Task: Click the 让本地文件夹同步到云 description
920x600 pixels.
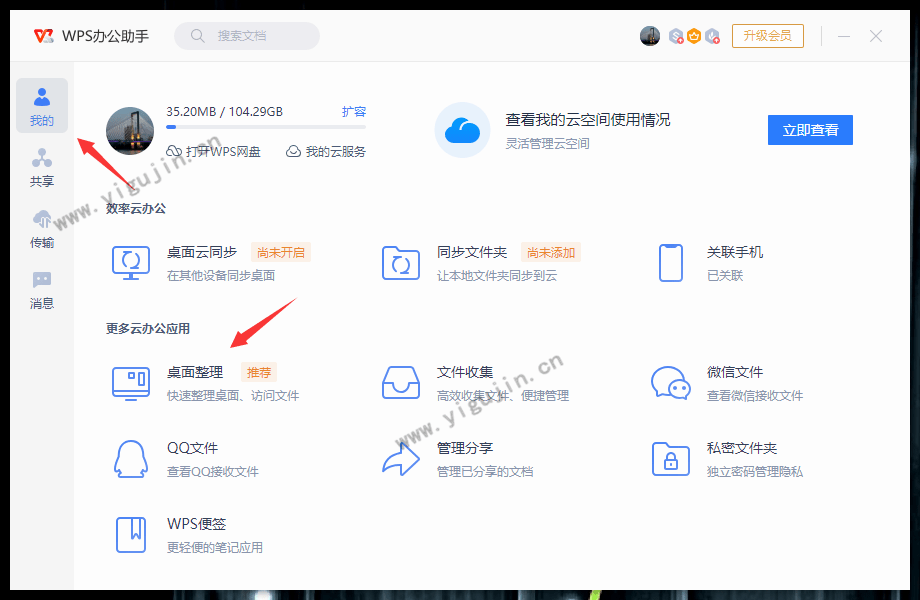Action: coord(497,276)
